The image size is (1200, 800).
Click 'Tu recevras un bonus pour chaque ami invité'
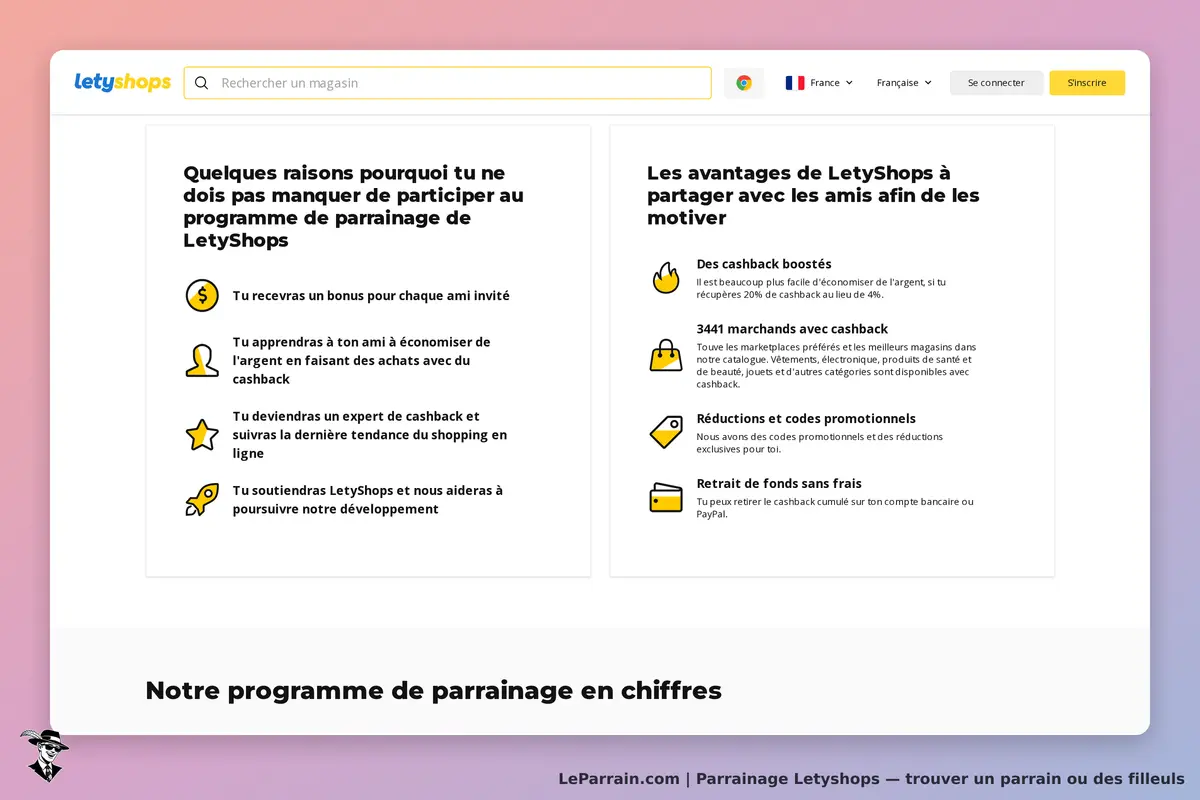click(x=371, y=296)
